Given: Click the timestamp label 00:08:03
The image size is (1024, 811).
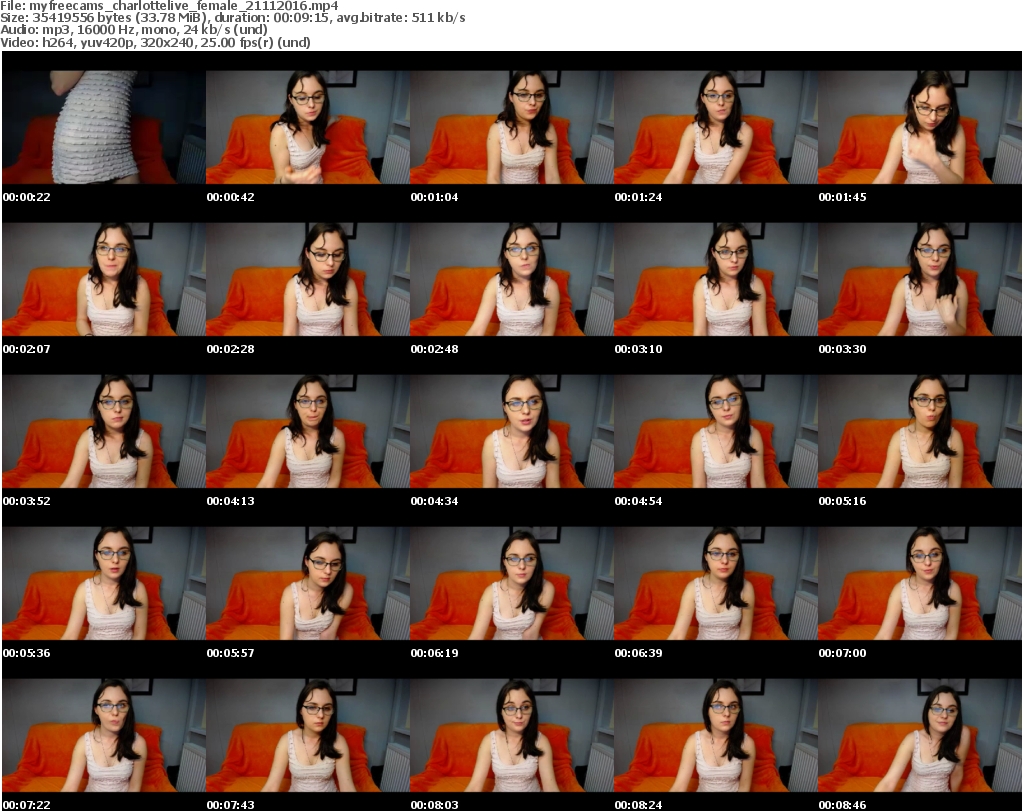Looking at the screenshot, I should (x=434, y=805).
